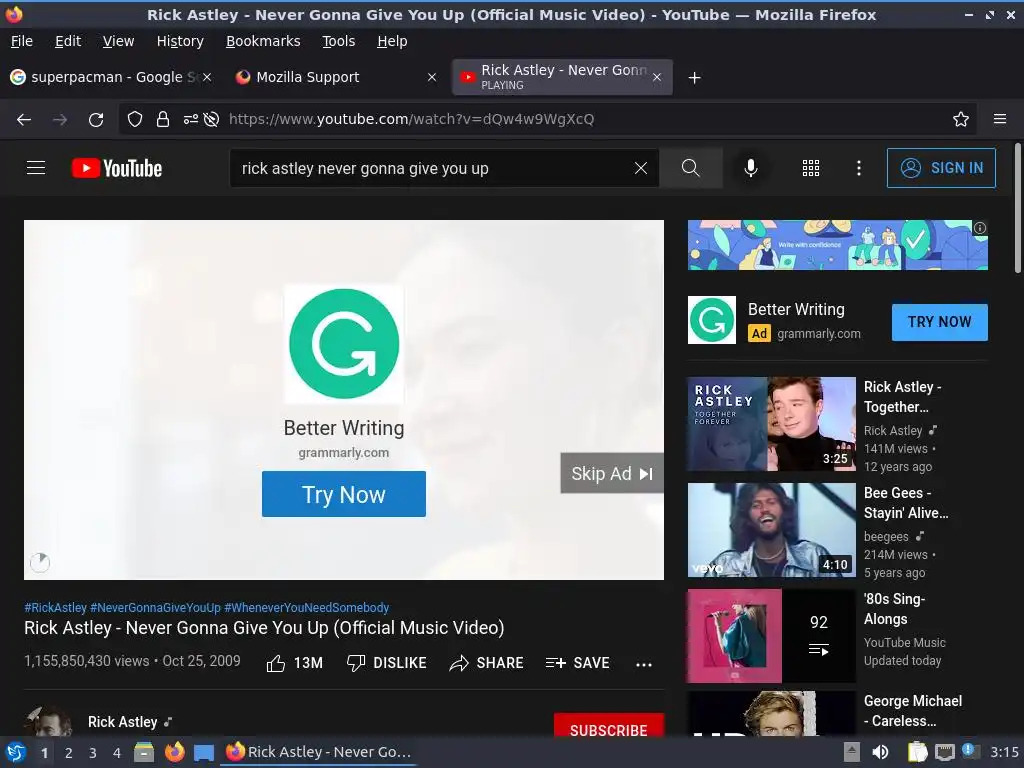Reload the page in Firefox
Screen dimensions: 1024x768
click(96, 120)
